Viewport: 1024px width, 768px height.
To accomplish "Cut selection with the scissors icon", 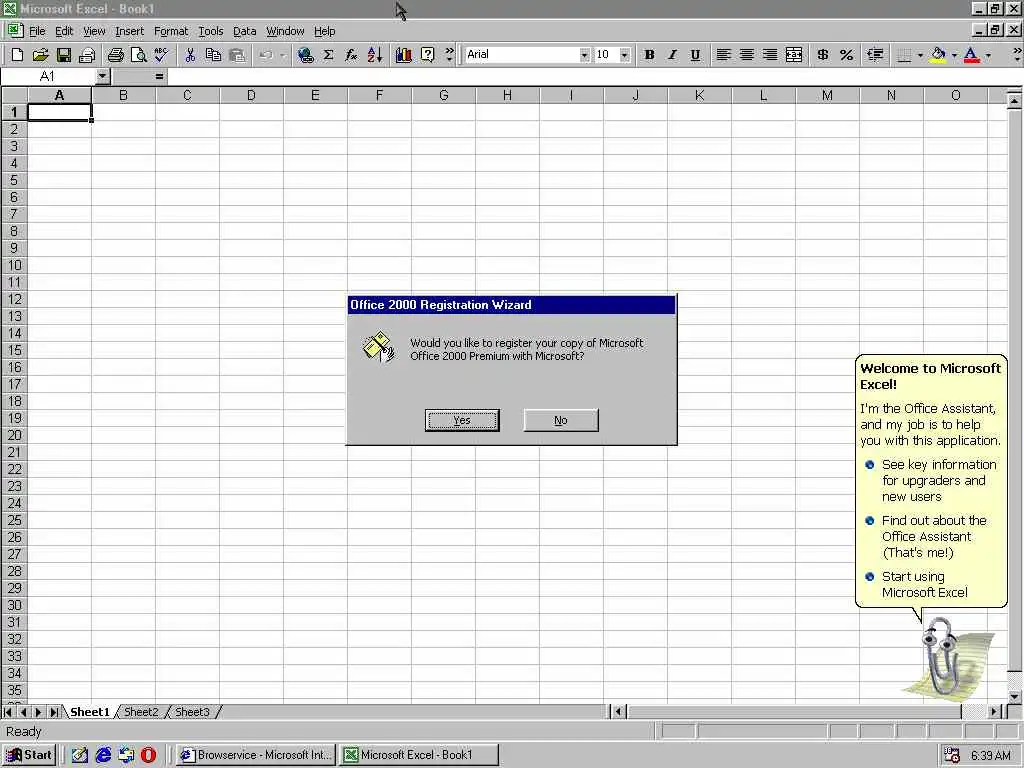I will click(190, 55).
